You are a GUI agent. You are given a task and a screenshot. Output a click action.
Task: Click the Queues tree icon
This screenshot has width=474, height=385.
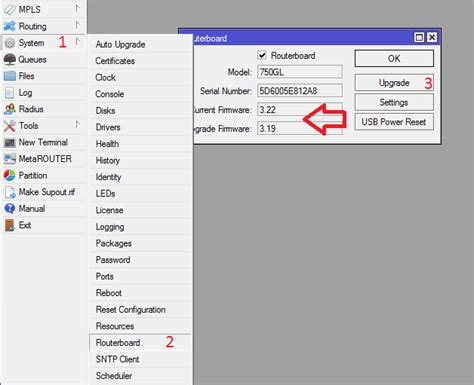[x=10, y=59]
